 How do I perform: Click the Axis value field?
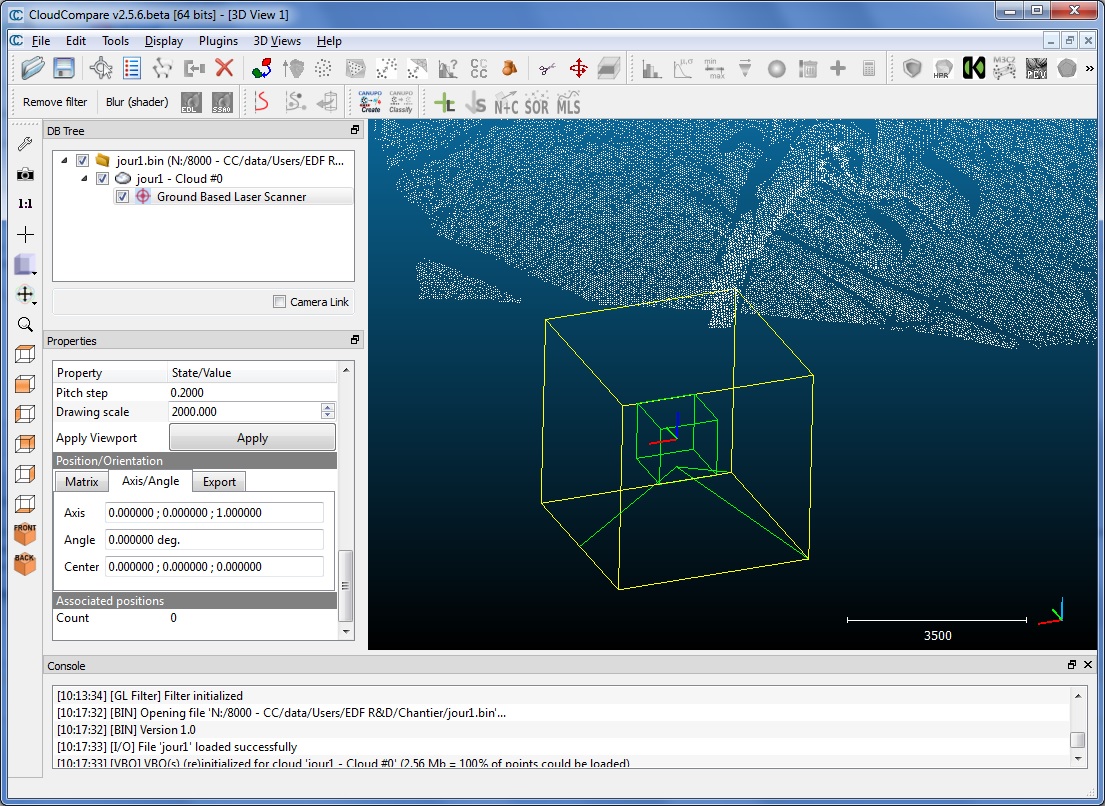click(214, 513)
